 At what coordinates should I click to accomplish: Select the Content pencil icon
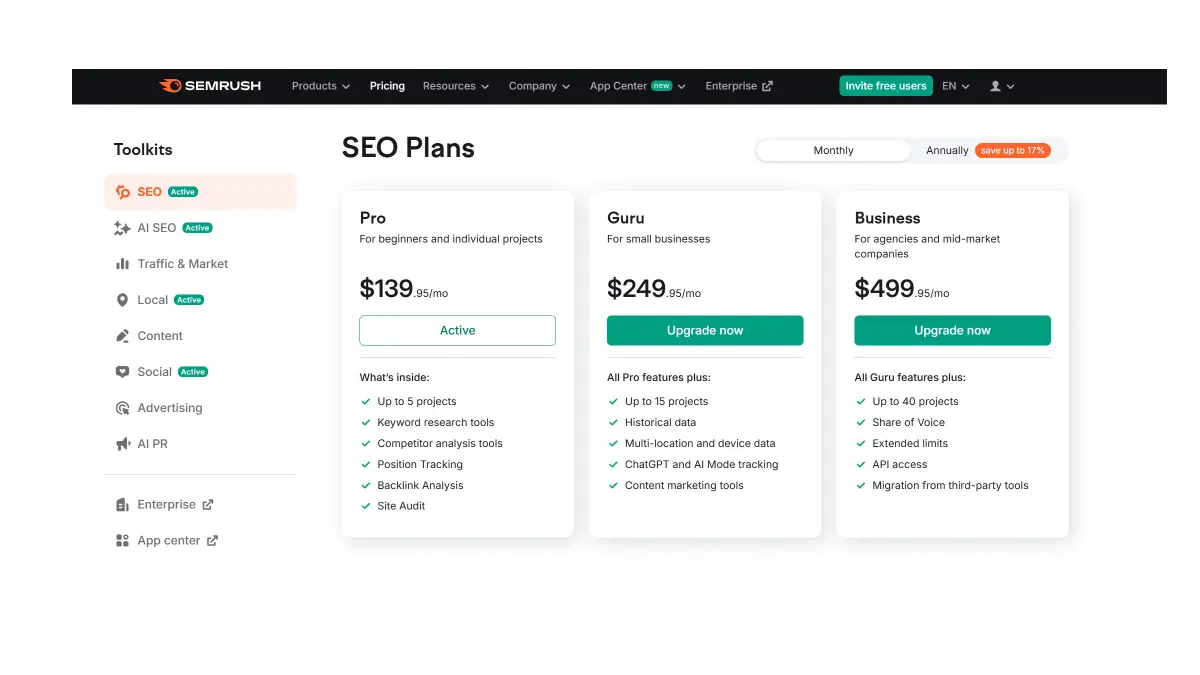(x=123, y=336)
